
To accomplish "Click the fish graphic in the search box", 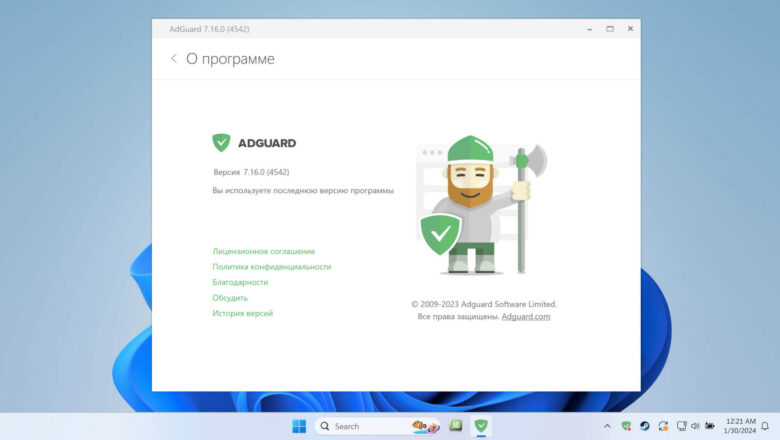I will click(x=425, y=426).
